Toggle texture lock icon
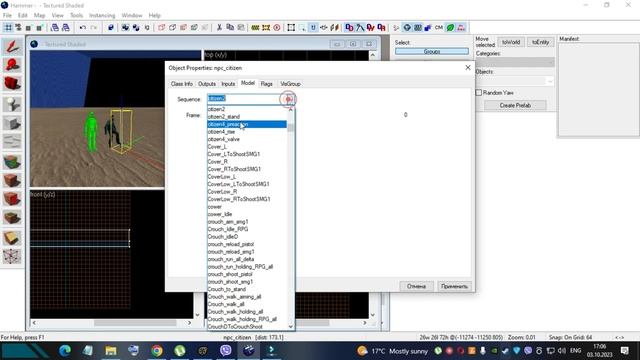The height and width of the screenshot is (360, 640). click(313, 28)
